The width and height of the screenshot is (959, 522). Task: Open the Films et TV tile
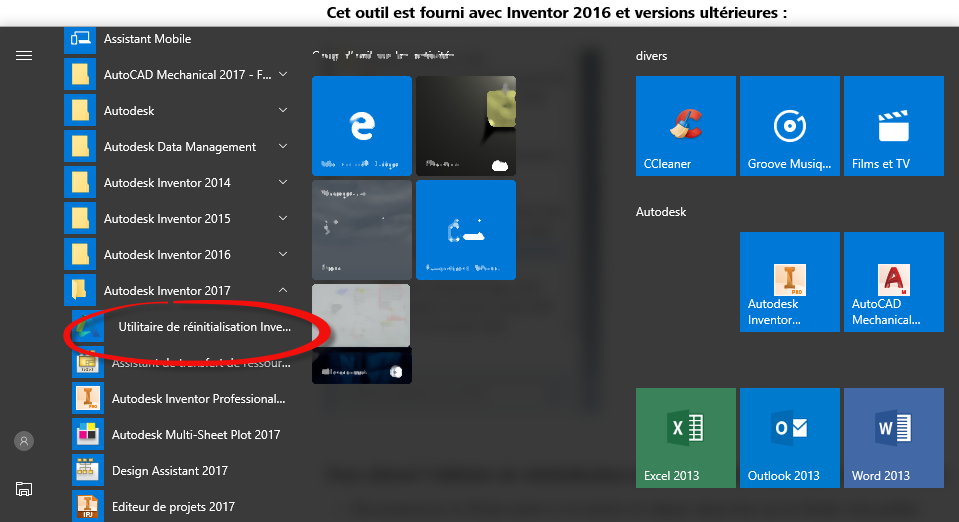point(894,126)
